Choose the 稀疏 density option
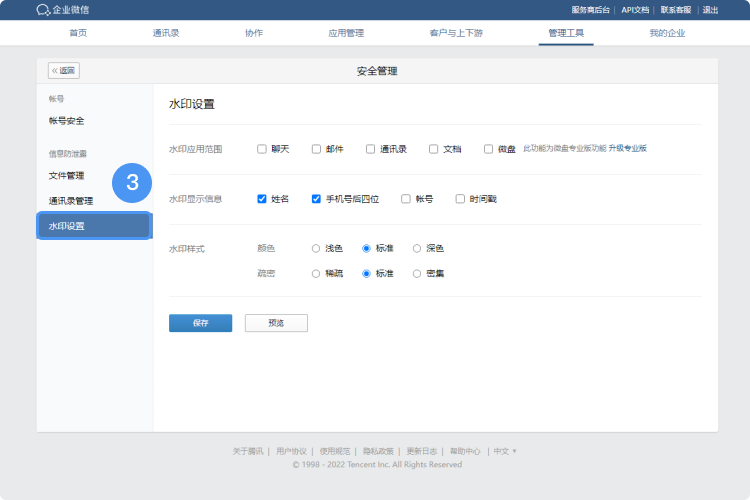The width and height of the screenshot is (750, 500). [316, 273]
